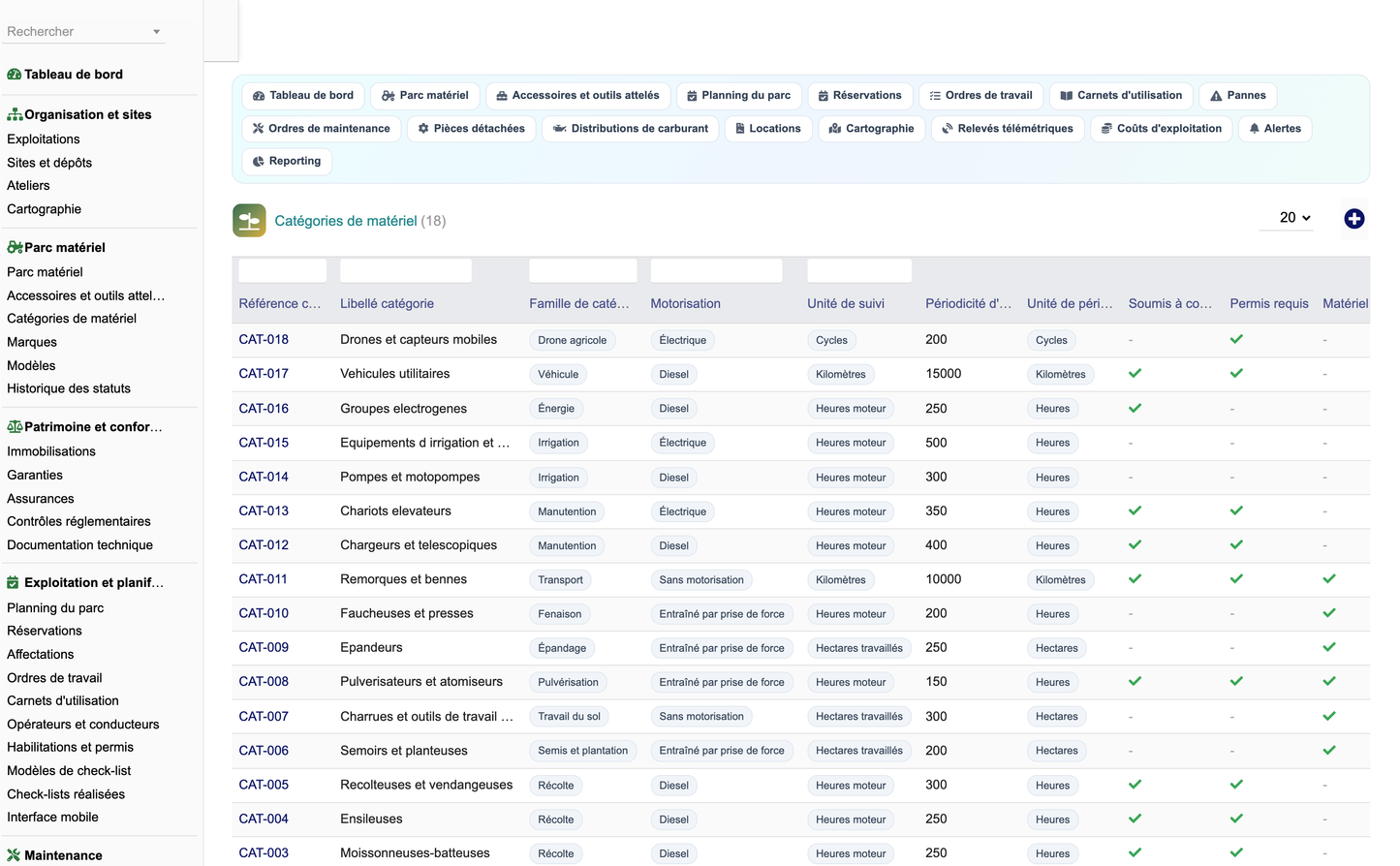
Task: Toggle Soumis à contrôle check for CAT-017
Action: point(1136,373)
